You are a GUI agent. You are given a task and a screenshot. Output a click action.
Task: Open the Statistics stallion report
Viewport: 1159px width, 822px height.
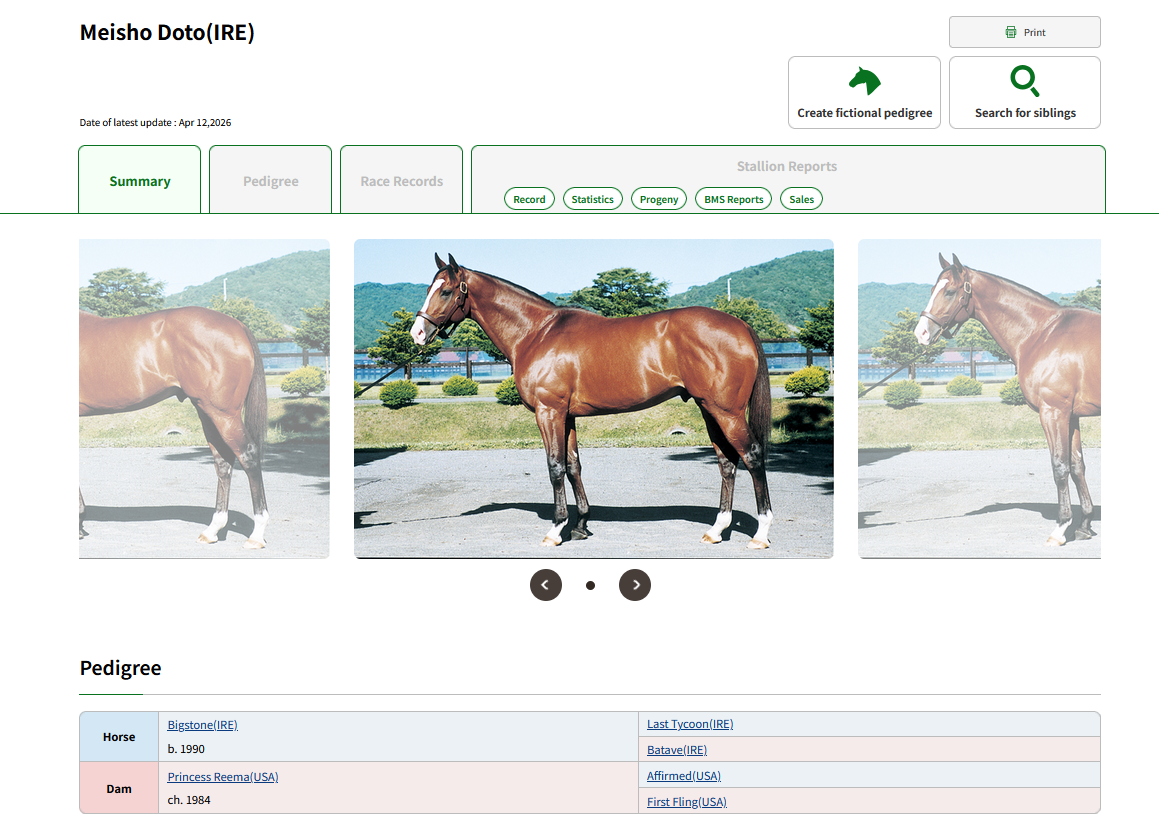[x=592, y=199]
